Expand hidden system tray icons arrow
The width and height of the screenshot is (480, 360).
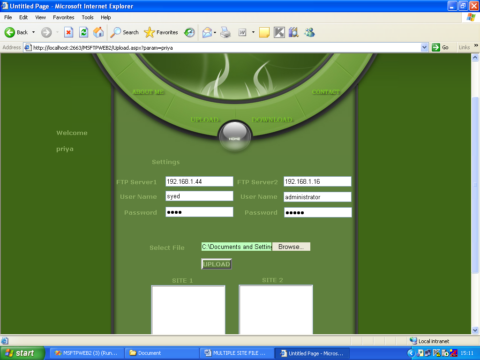[411, 353]
